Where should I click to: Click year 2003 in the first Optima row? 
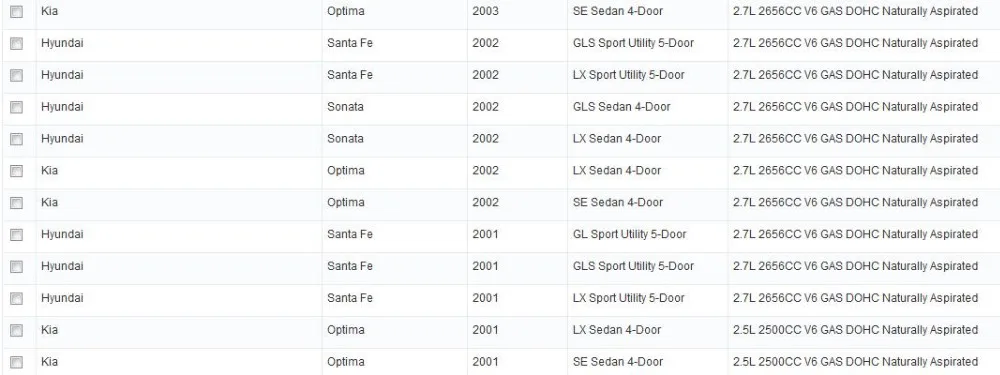pos(485,11)
